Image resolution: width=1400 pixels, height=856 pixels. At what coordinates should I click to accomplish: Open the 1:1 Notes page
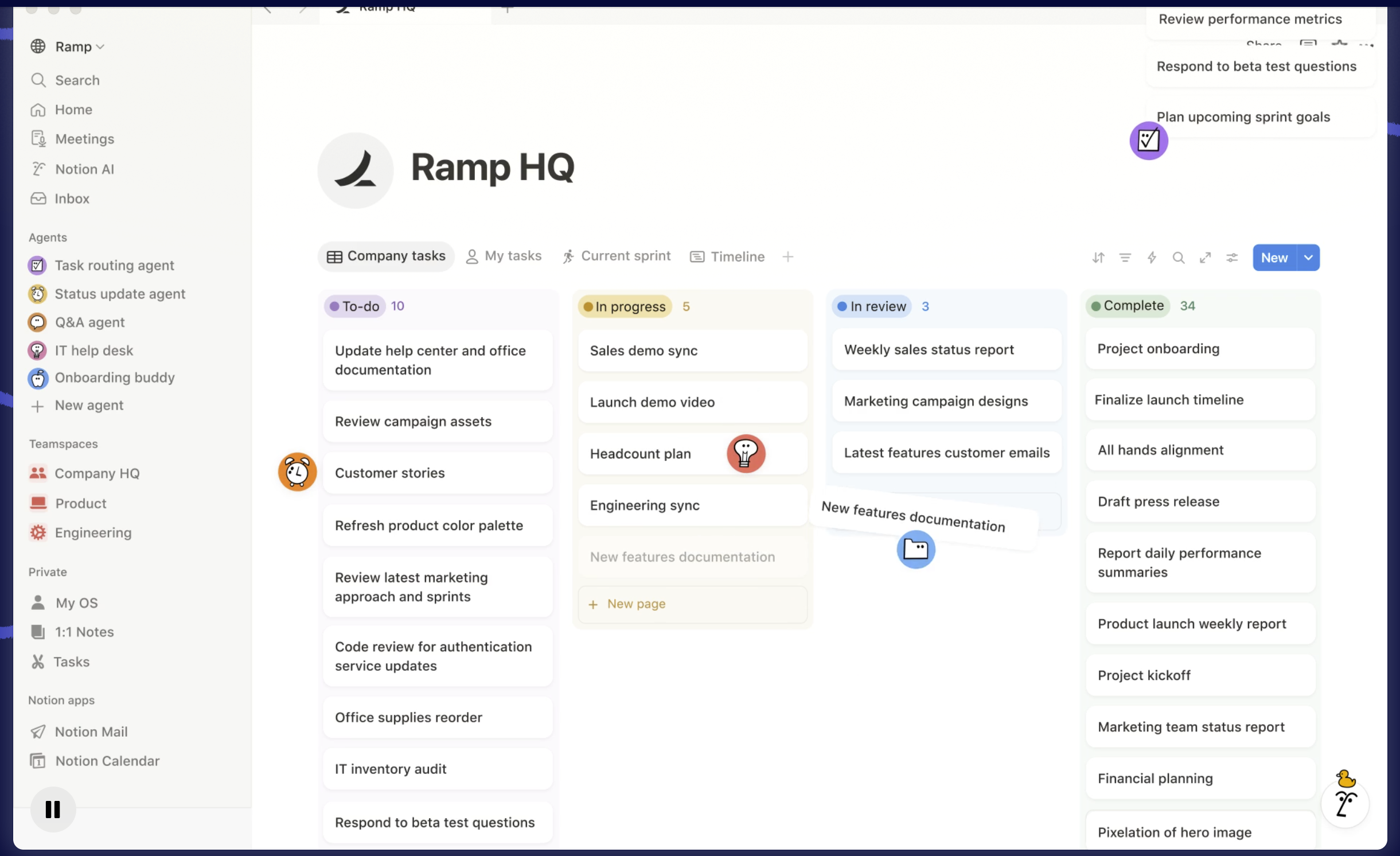[x=84, y=632]
